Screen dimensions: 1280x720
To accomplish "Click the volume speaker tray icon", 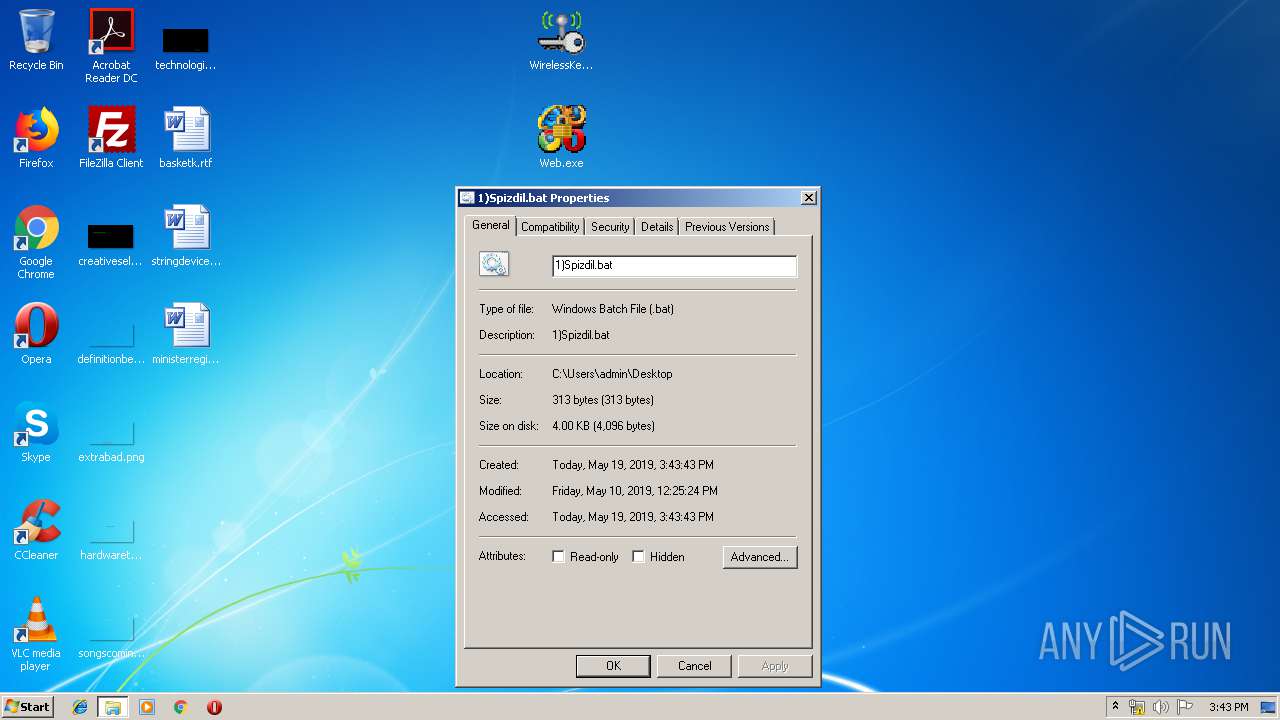I will pos(1161,707).
